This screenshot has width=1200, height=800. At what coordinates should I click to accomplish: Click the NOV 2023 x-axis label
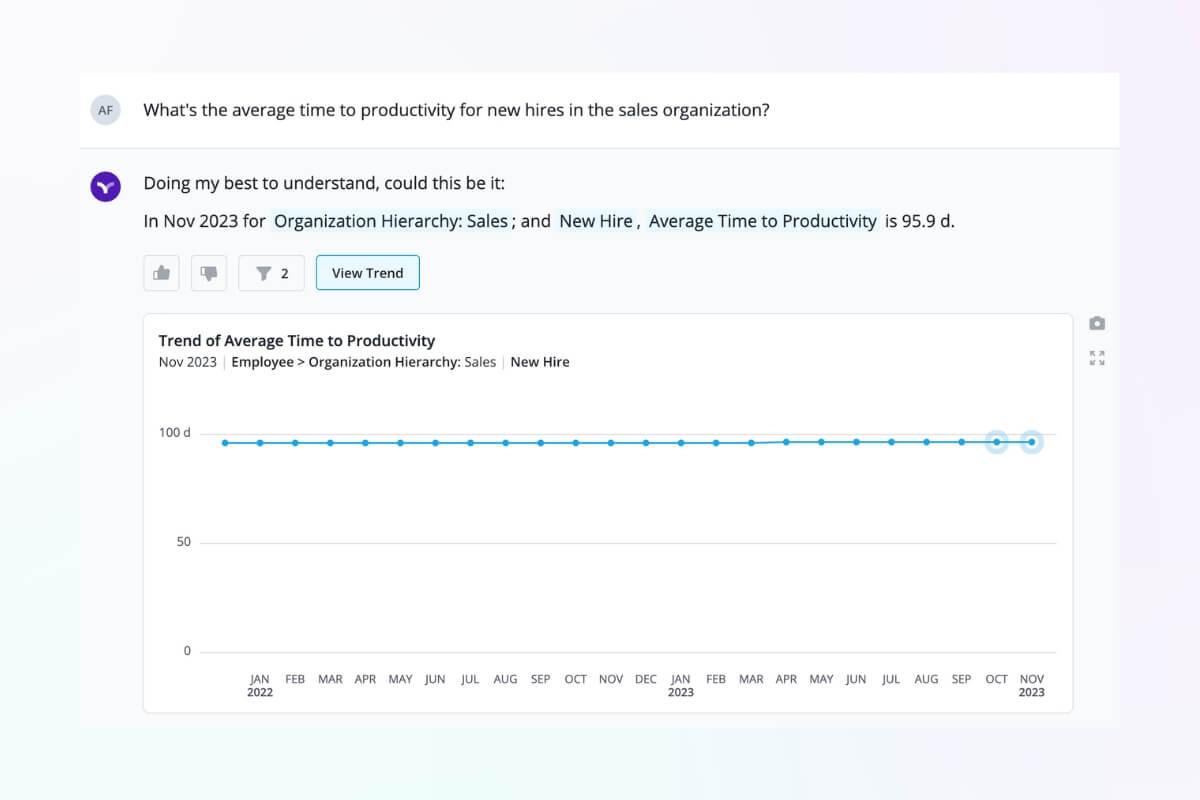(1032, 685)
